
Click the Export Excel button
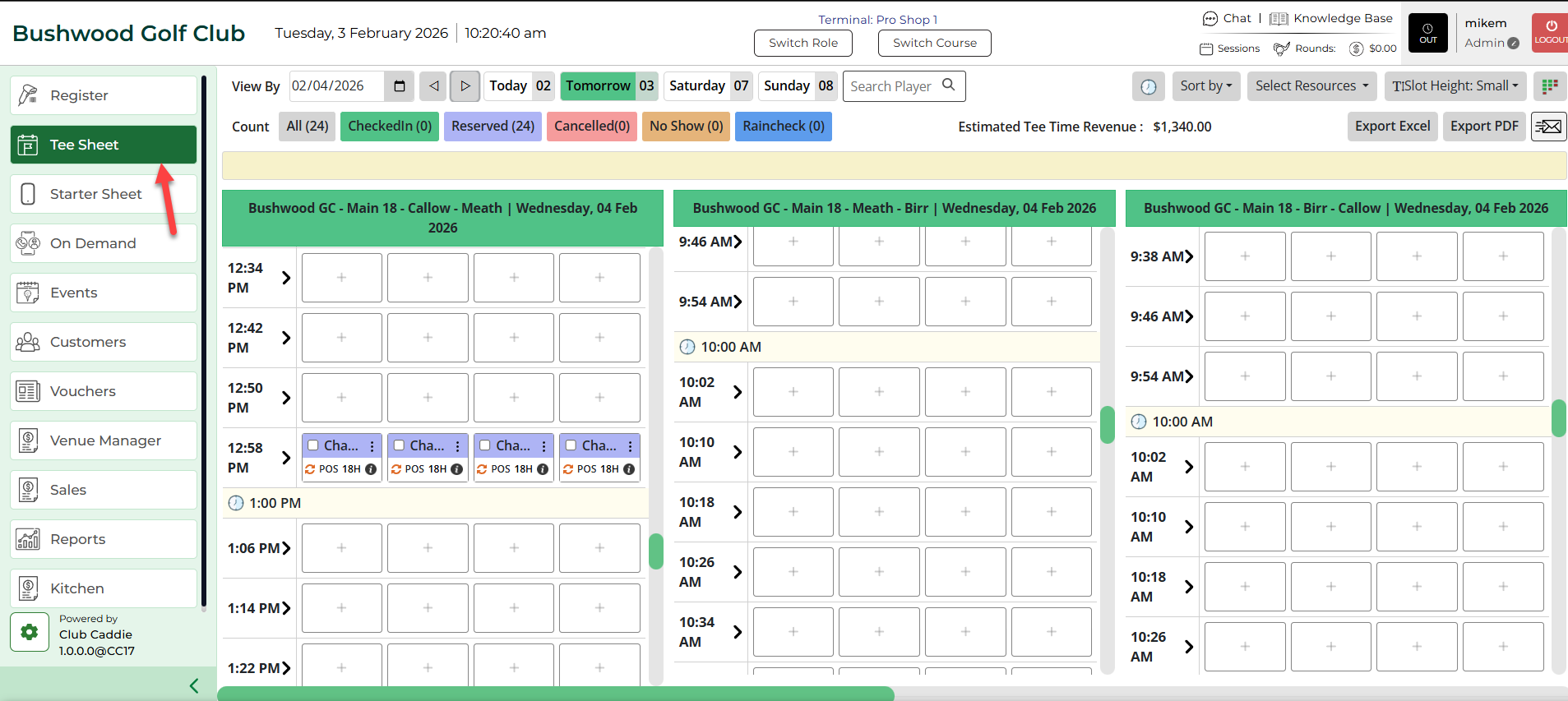(x=1392, y=127)
